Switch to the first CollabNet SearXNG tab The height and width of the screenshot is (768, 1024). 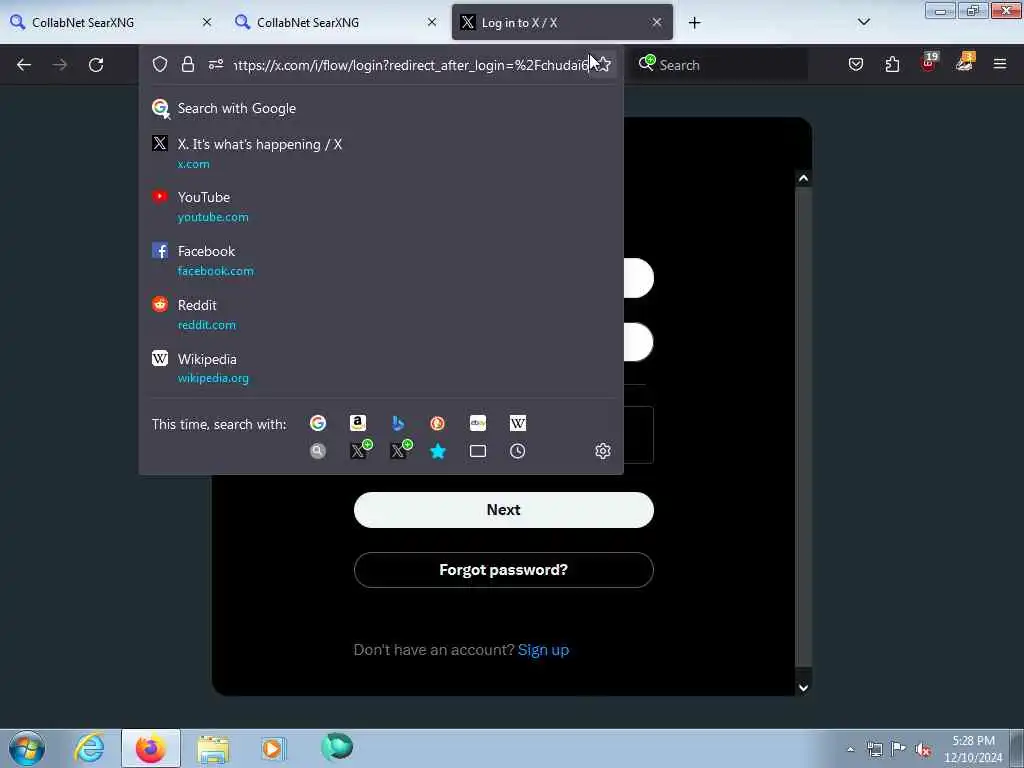pyautogui.click(x=111, y=23)
